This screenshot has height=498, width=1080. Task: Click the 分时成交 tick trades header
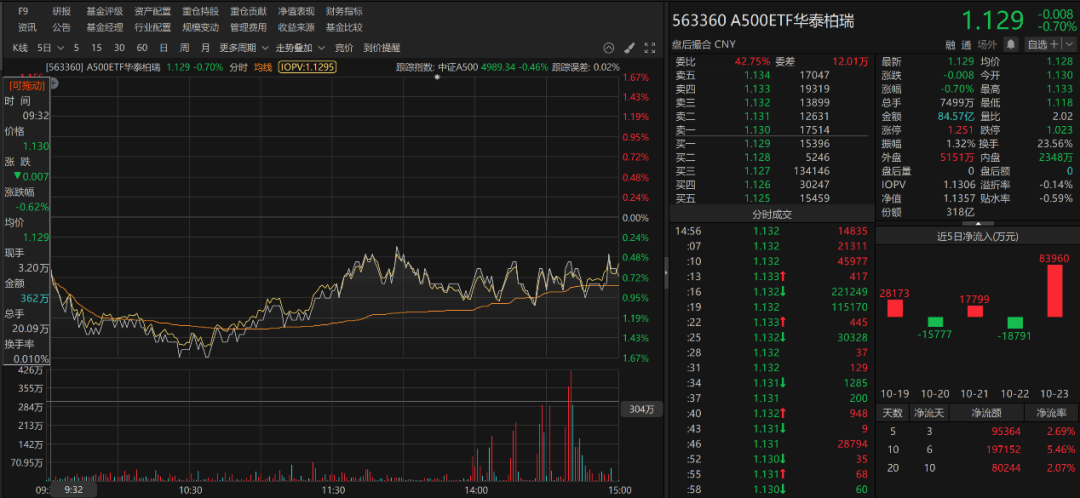(771, 215)
